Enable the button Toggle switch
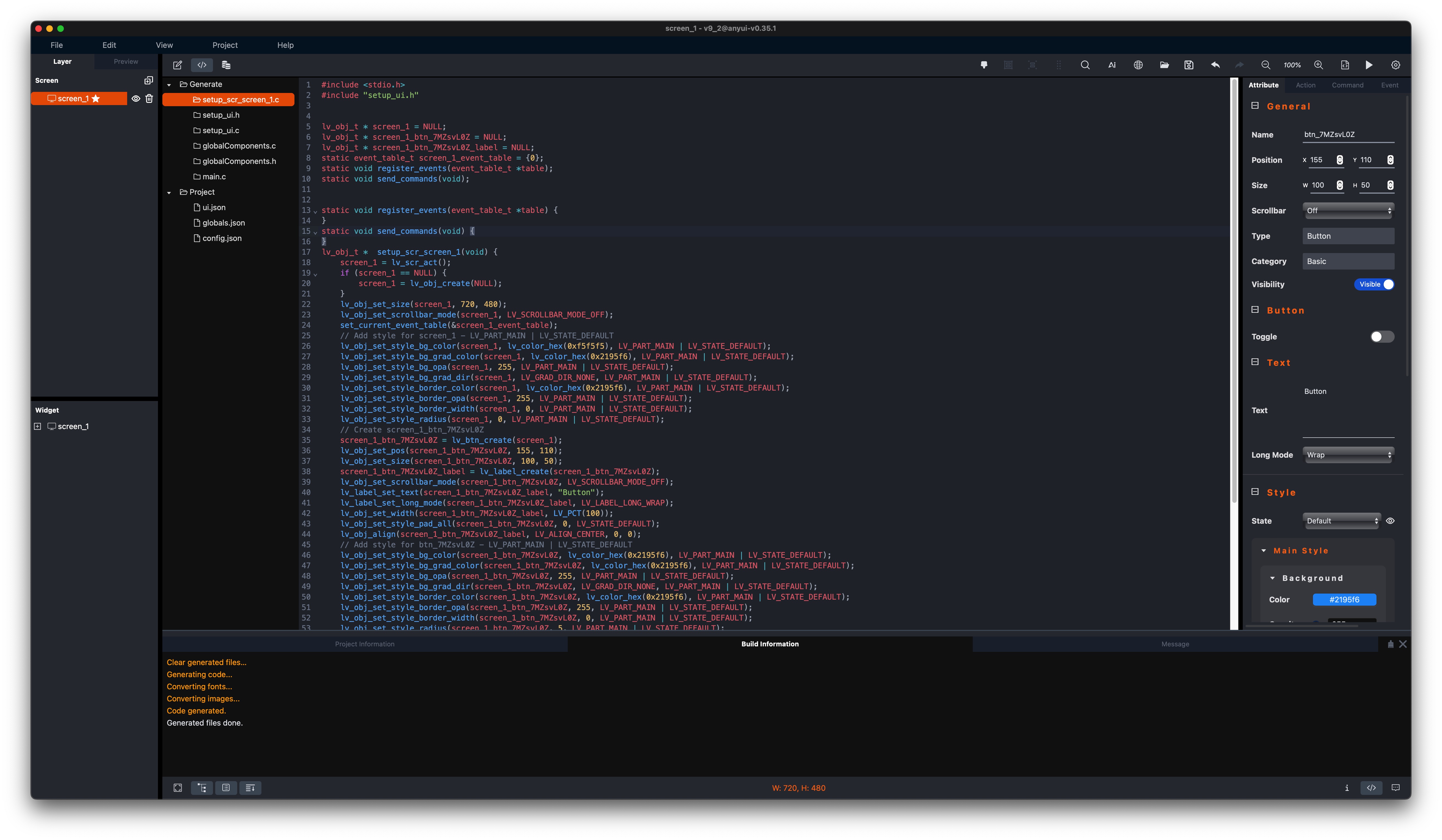Viewport: 1442px width, 840px height. pos(1381,337)
